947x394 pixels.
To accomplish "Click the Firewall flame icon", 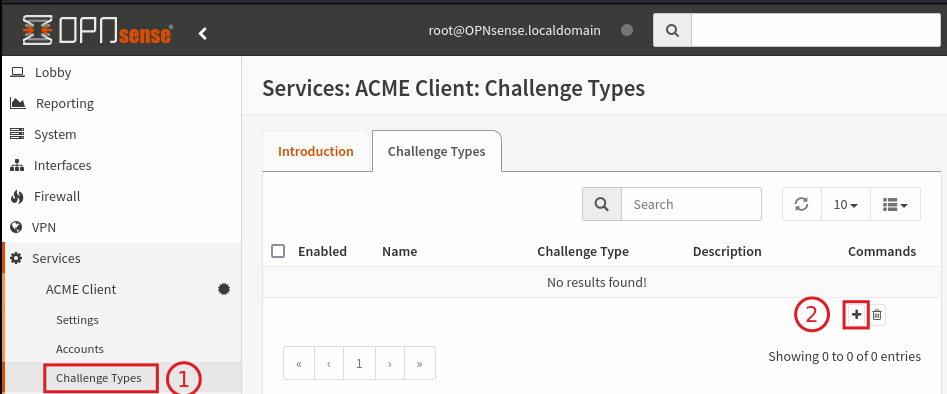I will 17,196.
